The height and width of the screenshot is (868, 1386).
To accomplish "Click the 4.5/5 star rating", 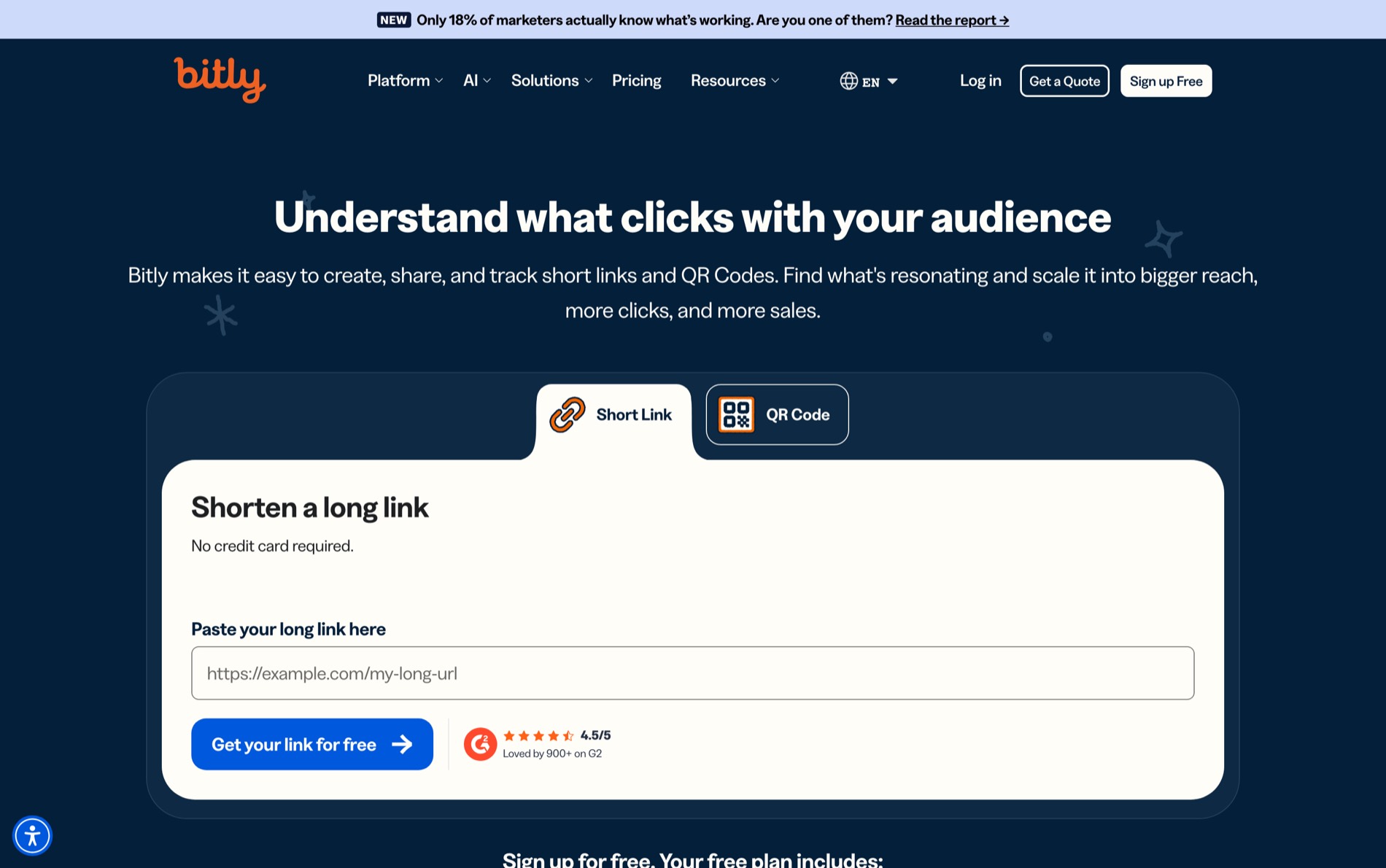I will pyautogui.click(x=557, y=735).
